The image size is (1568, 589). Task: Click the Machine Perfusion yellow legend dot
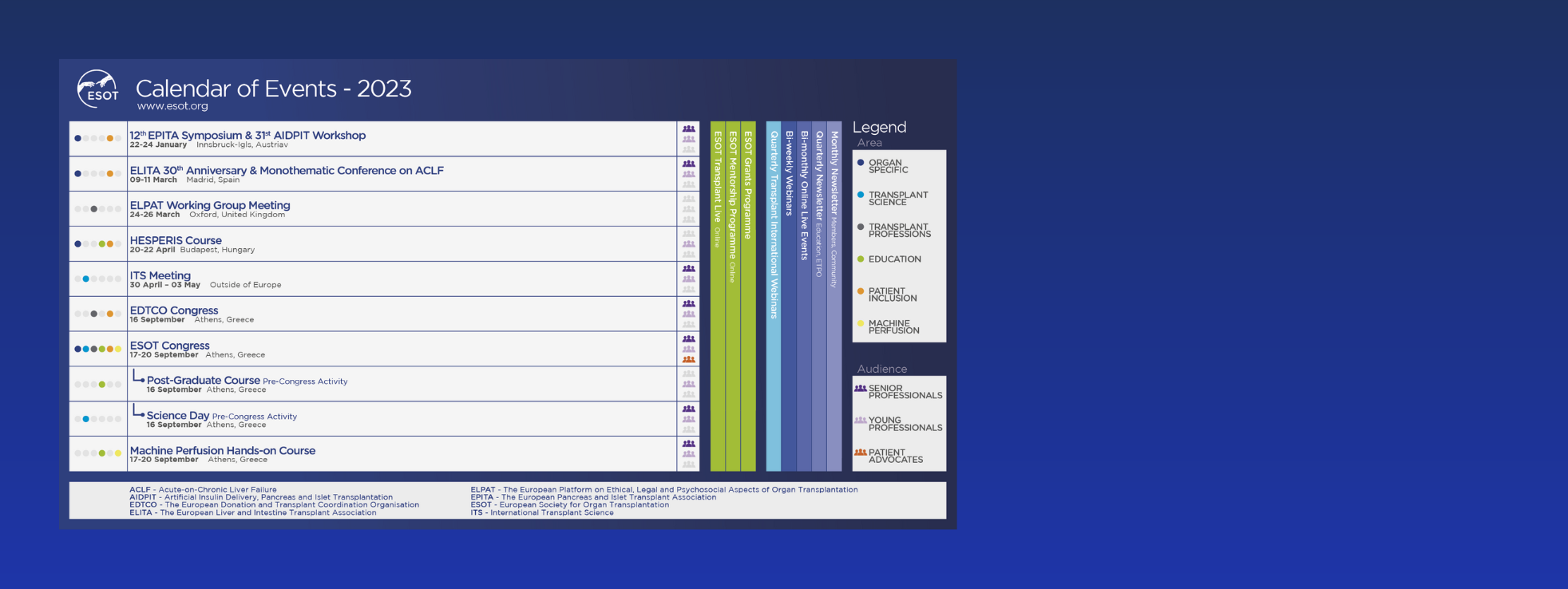861,323
